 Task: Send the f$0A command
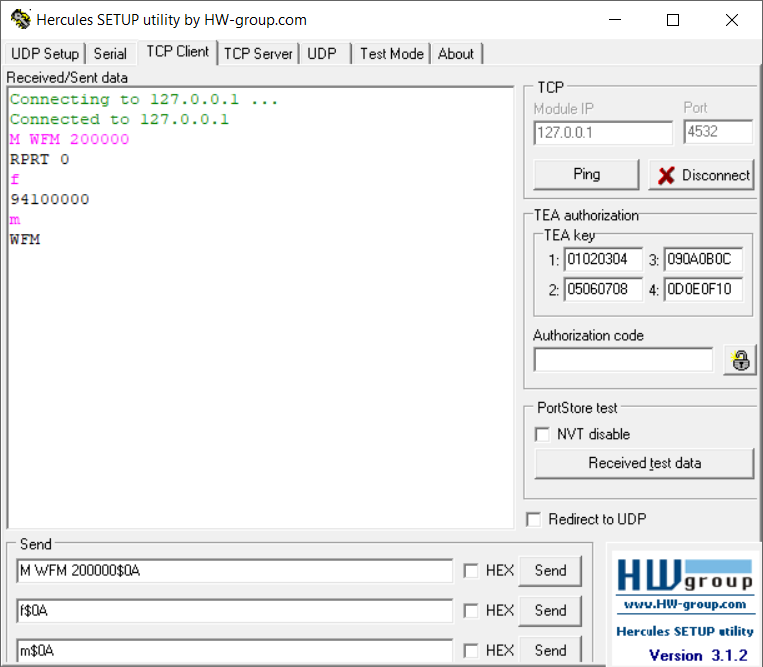[x=550, y=611]
